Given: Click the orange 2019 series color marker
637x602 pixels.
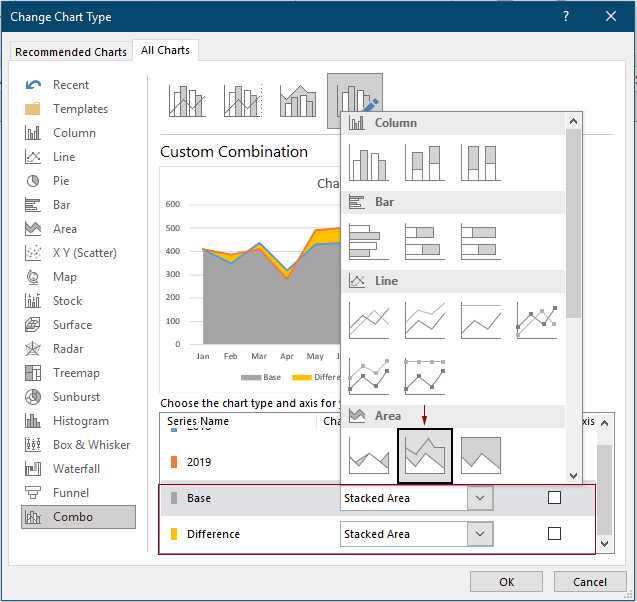Looking at the screenshot, I should coord(174,462).
